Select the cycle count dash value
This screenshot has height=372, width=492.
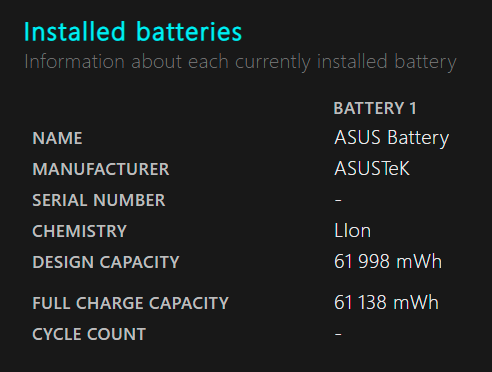(x=338, y=334)
